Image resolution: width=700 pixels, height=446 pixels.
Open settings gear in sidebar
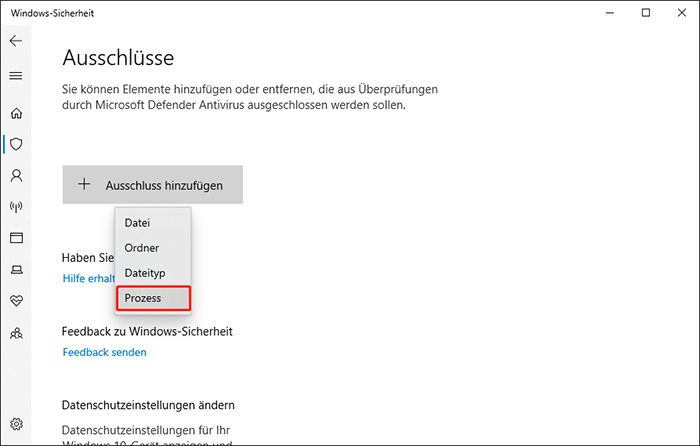[x=16, y=424]
